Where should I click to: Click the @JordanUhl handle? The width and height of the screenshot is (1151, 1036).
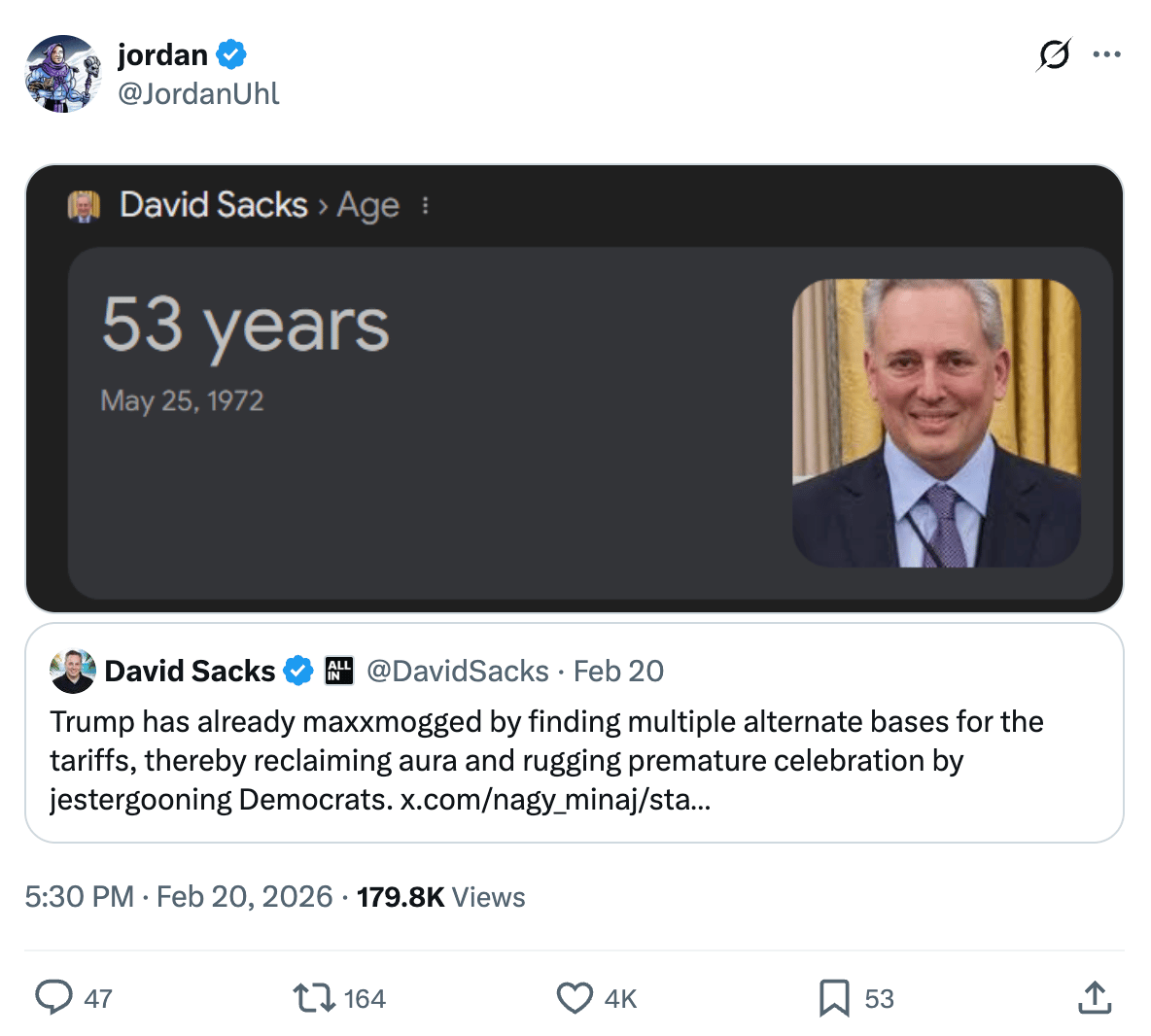[x=198, y=93]
